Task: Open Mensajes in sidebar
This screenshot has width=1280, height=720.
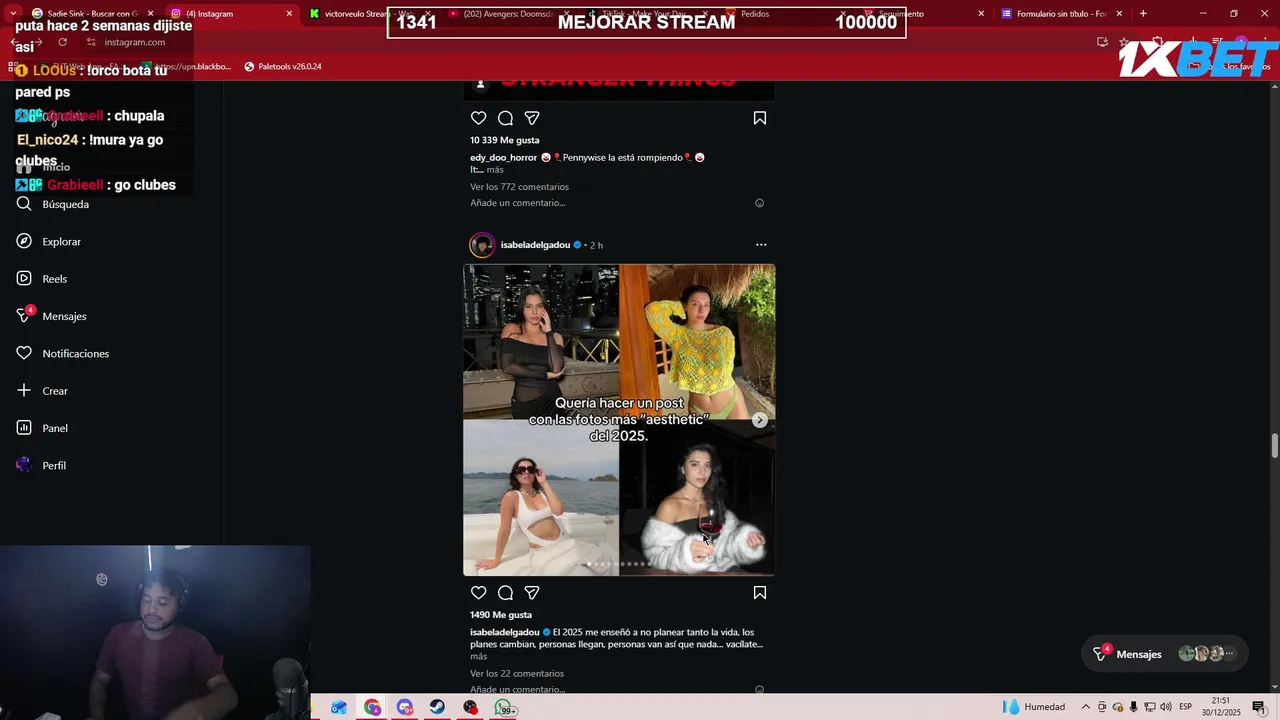Action: click(51, 316)
